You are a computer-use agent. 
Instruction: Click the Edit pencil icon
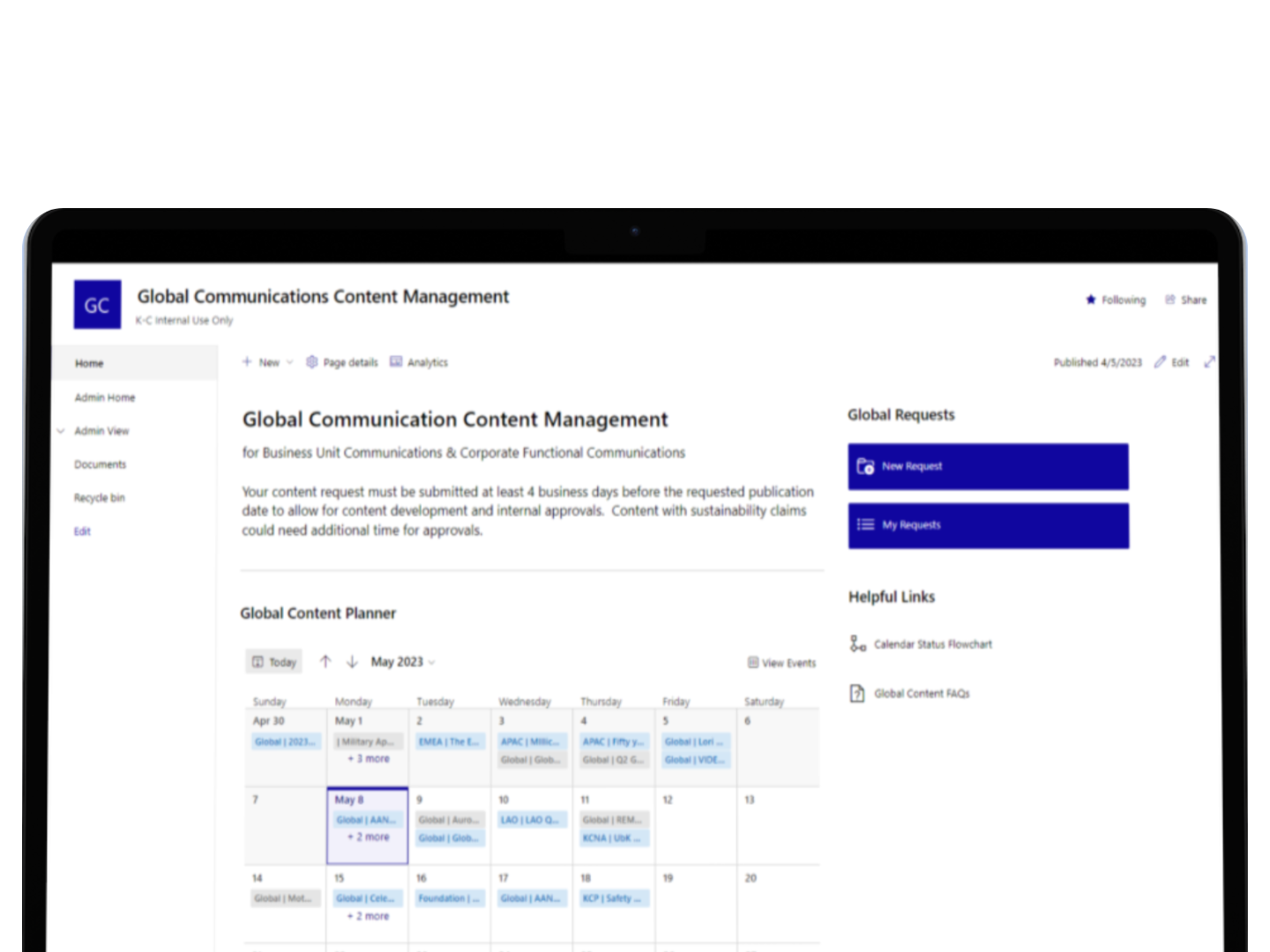(x=1161, y=362)
